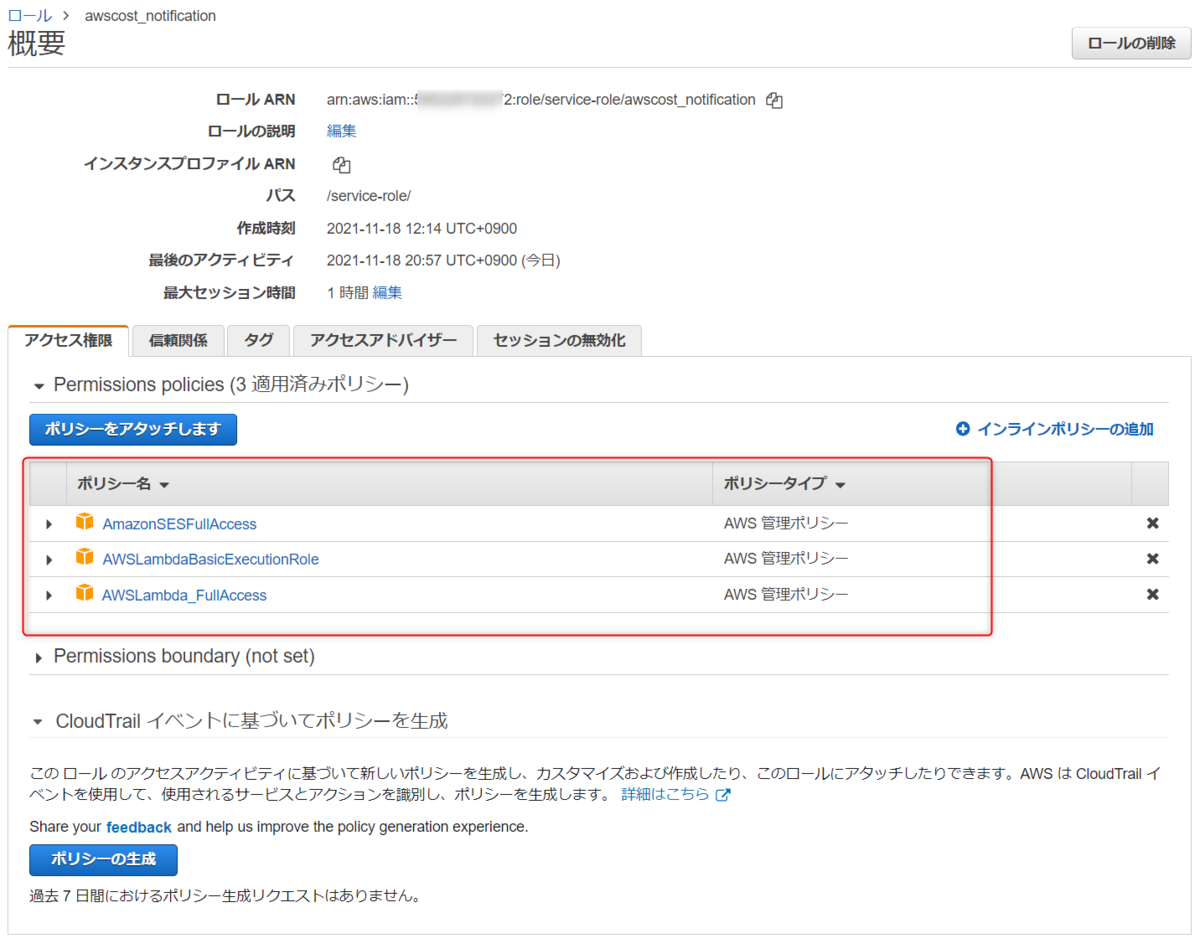The image size is (1200, 949).
Task: Click creation time 2021-11-18 12:14 UTC+0900
Action: [x=422, y=228]
